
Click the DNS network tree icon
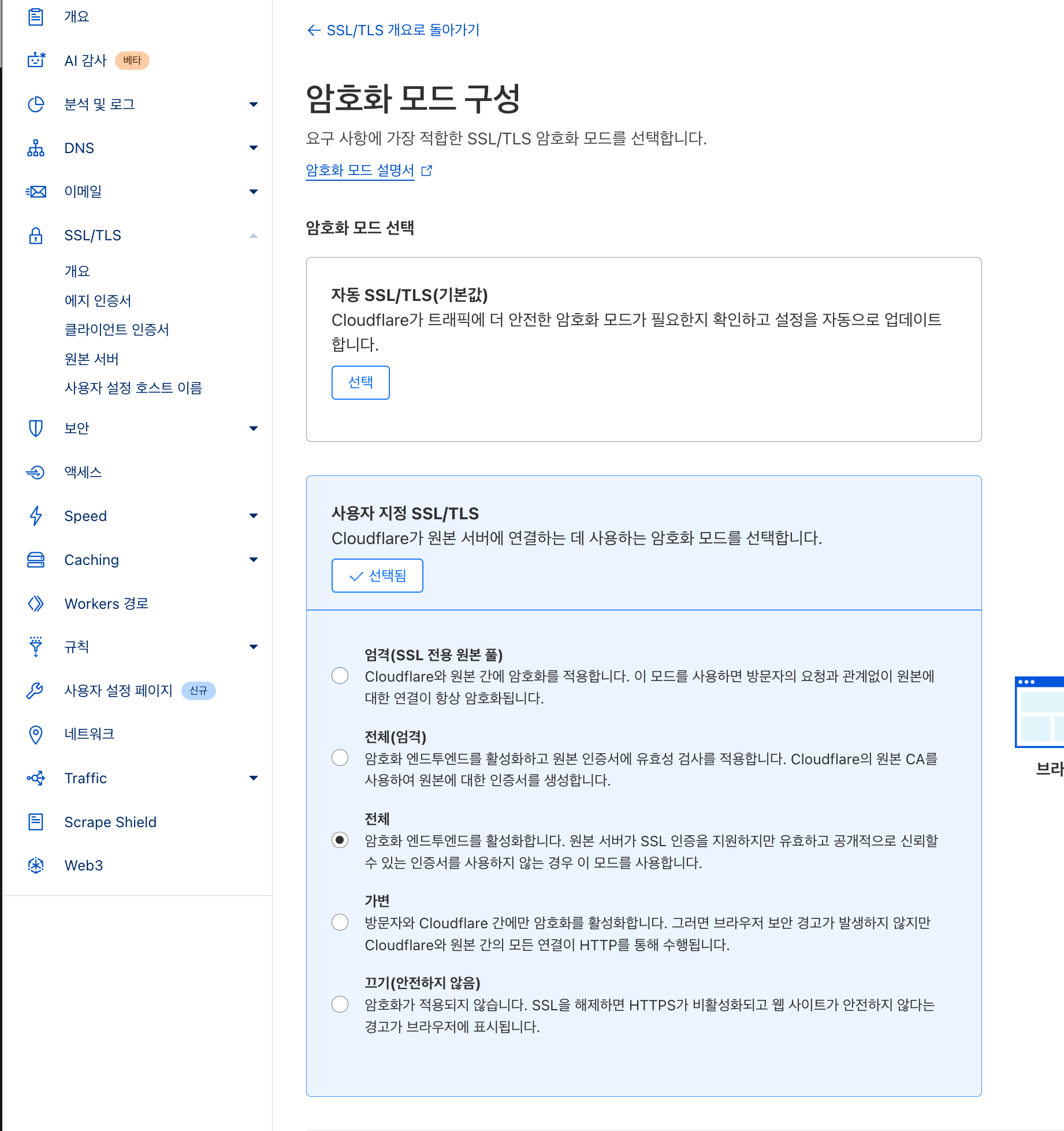click(36, 148)
